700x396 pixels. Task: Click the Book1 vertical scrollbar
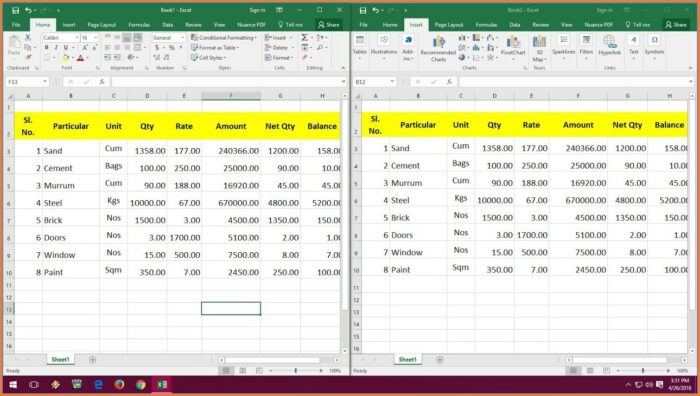click(x=344, y=204)
